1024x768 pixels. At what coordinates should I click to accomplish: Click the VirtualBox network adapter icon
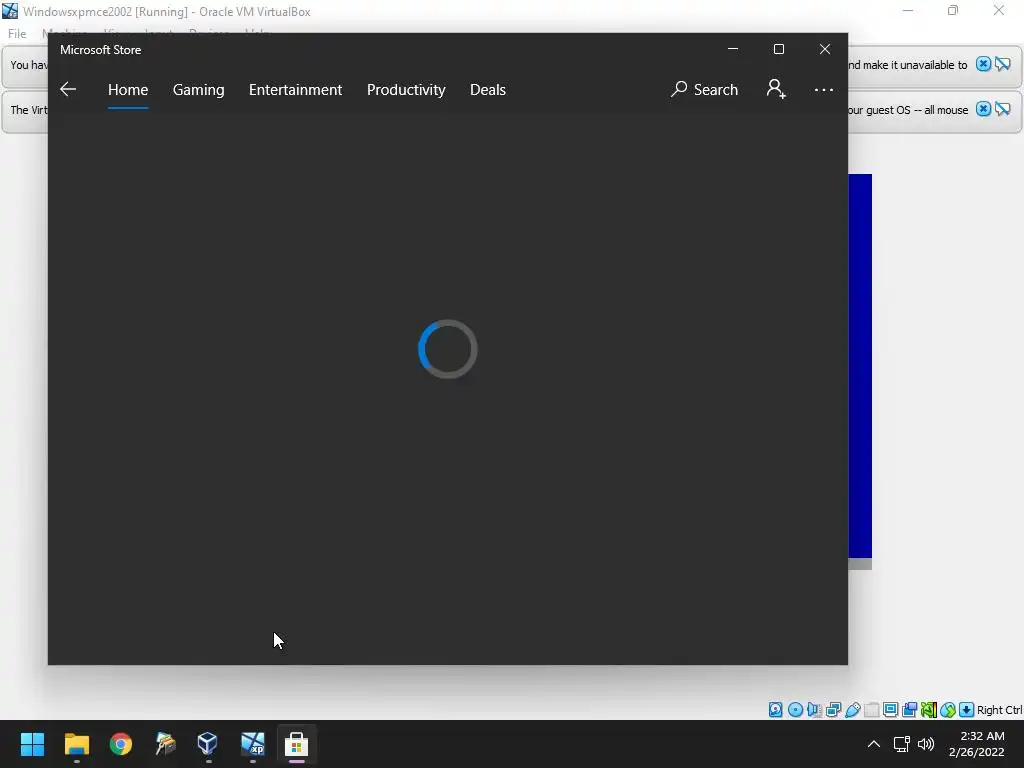click(833, 709)
